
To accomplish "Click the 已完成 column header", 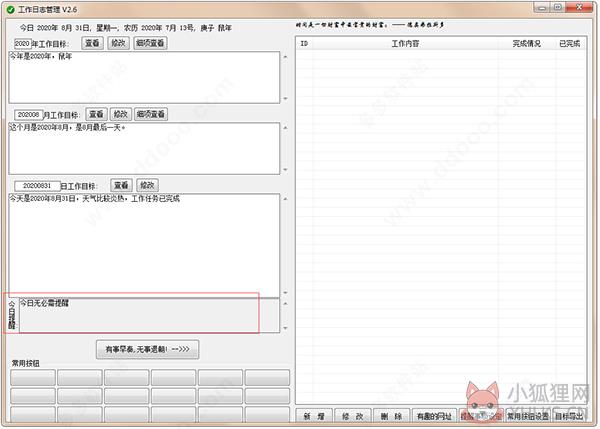I will coord(569,44).
